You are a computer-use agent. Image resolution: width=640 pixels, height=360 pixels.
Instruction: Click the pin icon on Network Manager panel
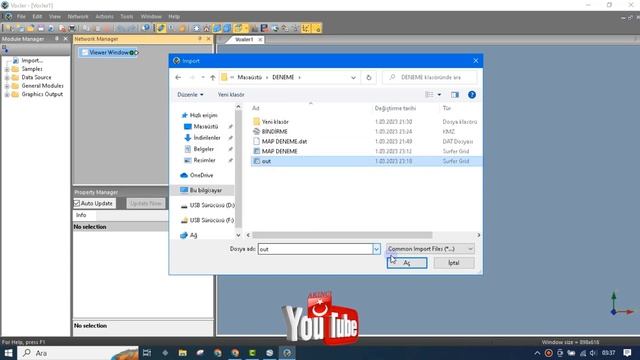200,39
